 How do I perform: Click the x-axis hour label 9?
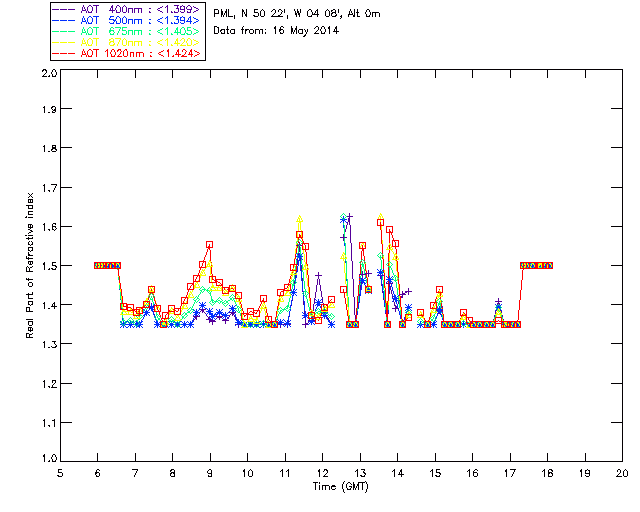pyautogui.click(x=210, y=473)
